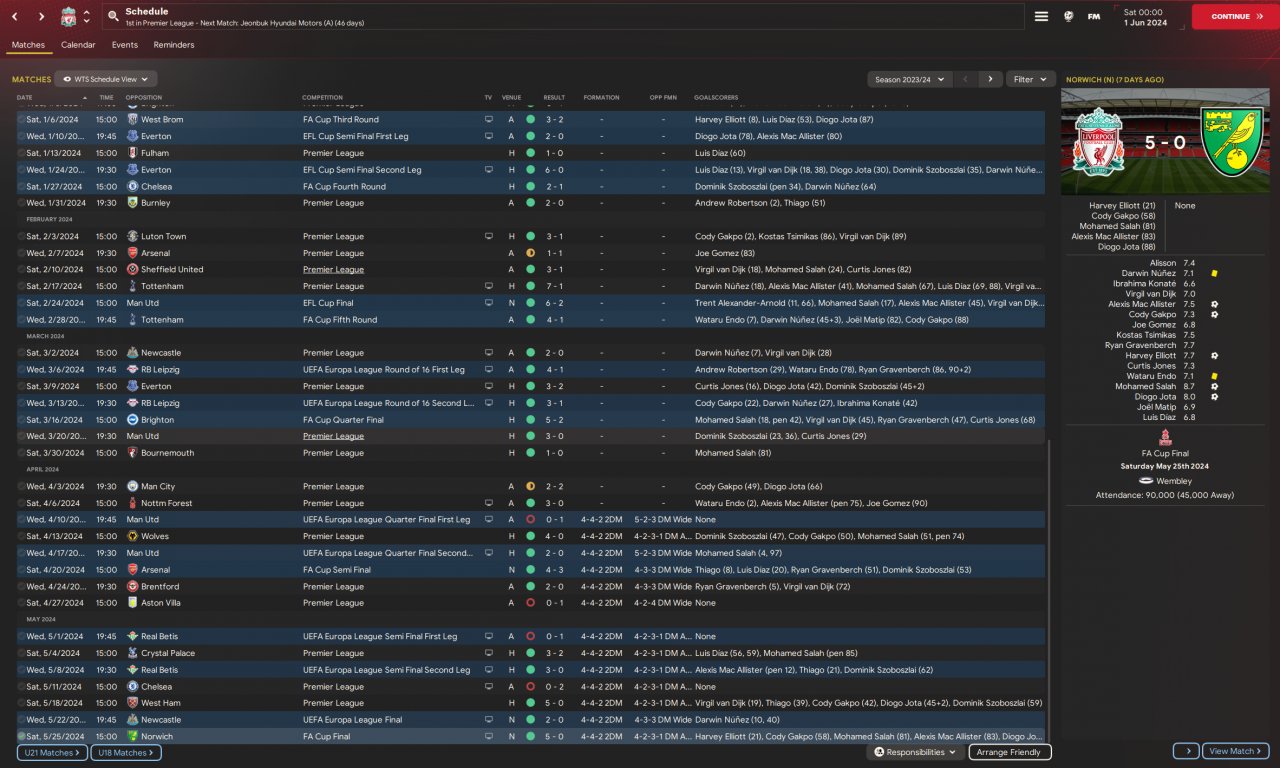
Task: Open the hamburger menu icon
Action: [x=1041, y=16]
